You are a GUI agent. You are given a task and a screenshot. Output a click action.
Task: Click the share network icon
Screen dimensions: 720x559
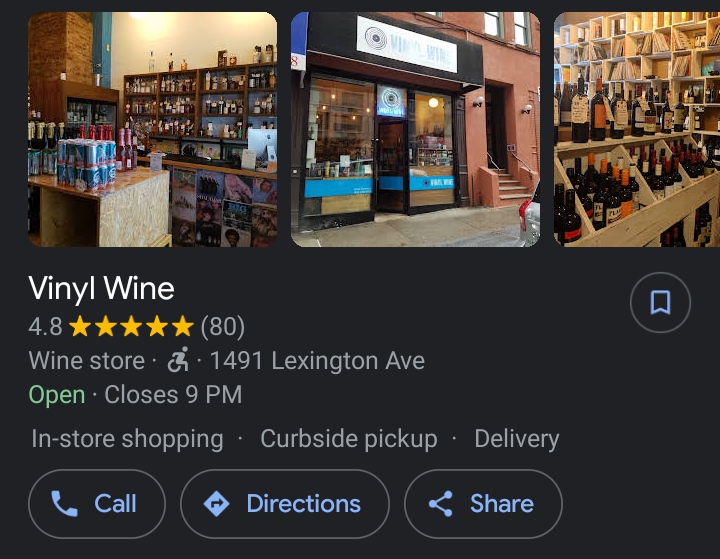(441, 503)
